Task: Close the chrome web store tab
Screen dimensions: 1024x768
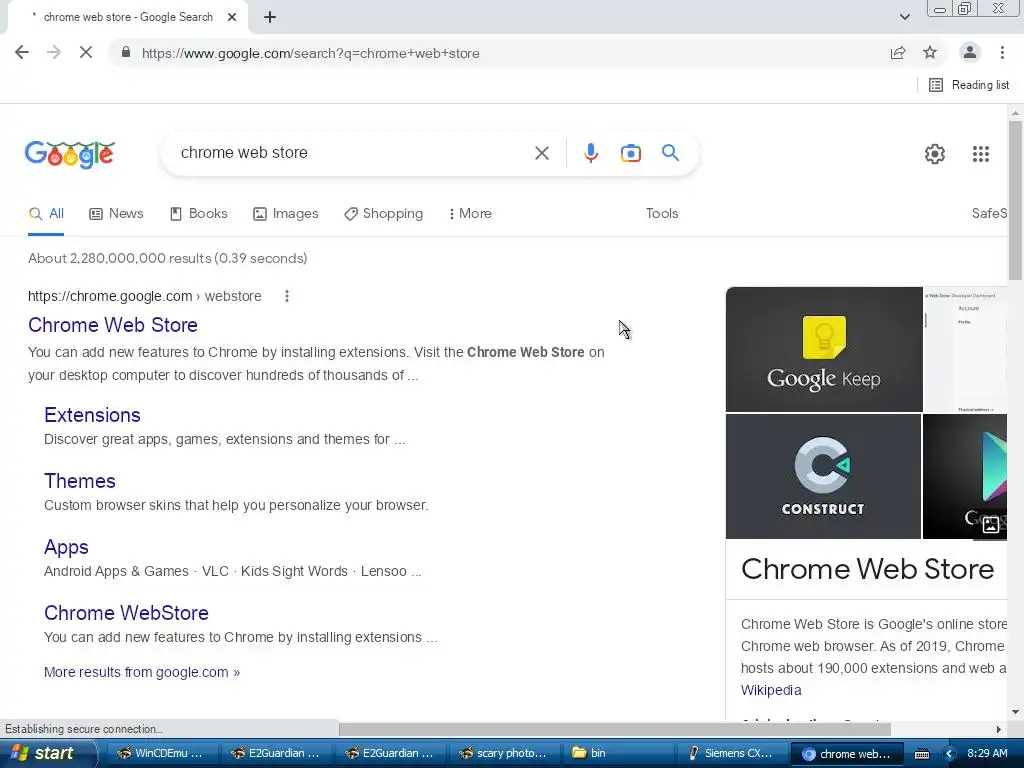Action: click(x=232, y=17)
